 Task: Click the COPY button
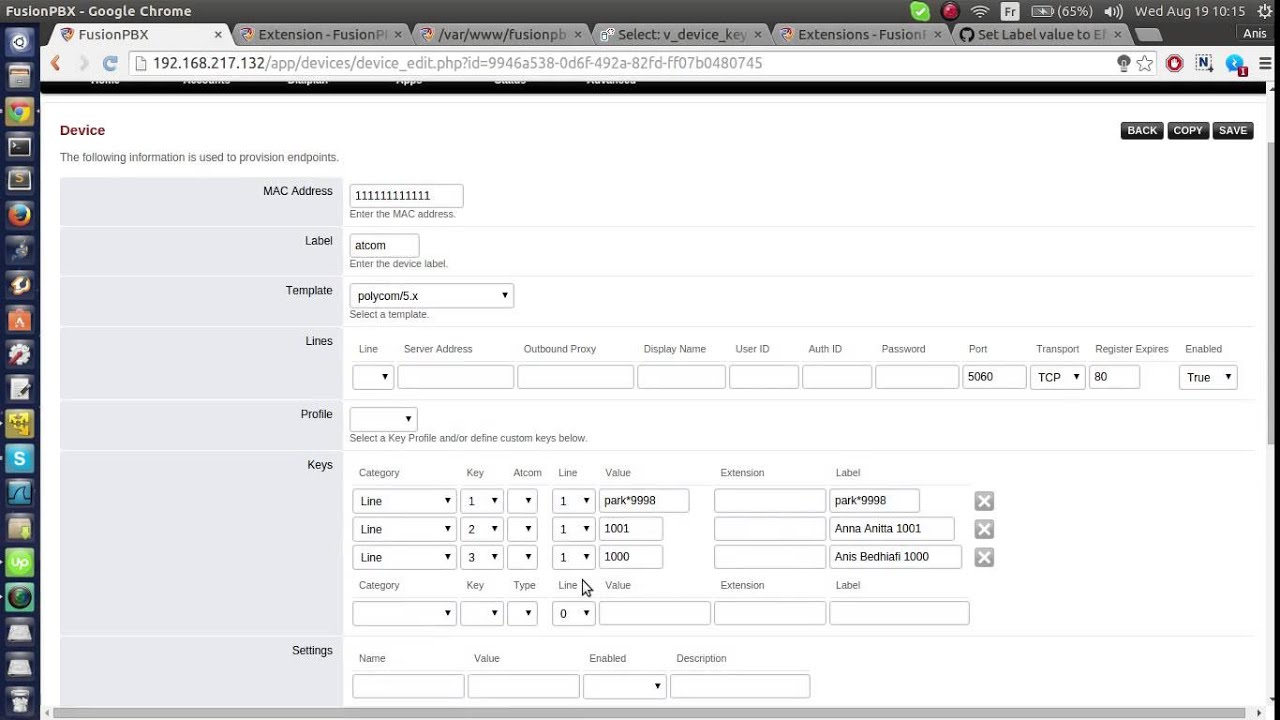[x=1188, y=131]
